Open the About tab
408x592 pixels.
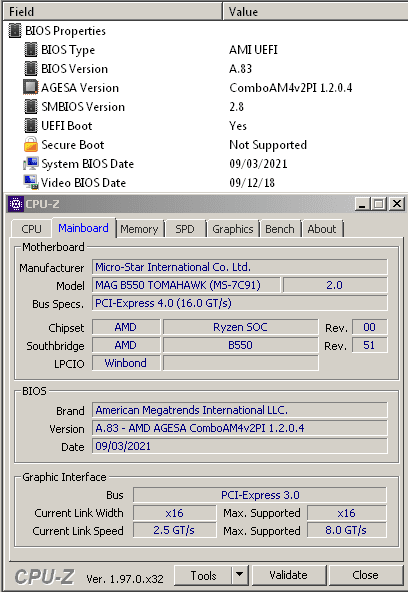tap(322, 229)
